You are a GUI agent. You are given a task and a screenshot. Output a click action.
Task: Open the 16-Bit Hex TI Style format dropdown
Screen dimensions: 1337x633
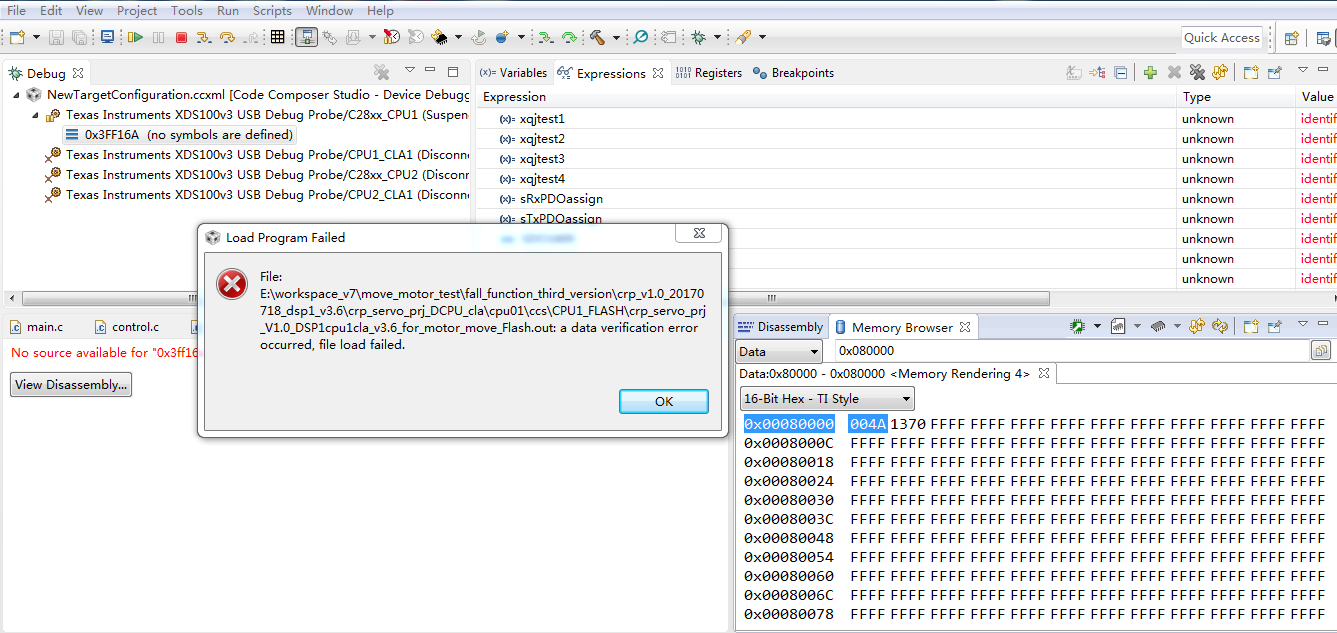click(x=827, y=398)
